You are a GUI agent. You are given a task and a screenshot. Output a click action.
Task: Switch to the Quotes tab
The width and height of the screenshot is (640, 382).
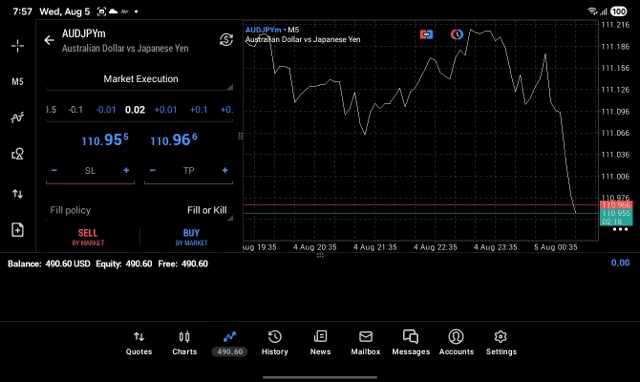[139, 343]
